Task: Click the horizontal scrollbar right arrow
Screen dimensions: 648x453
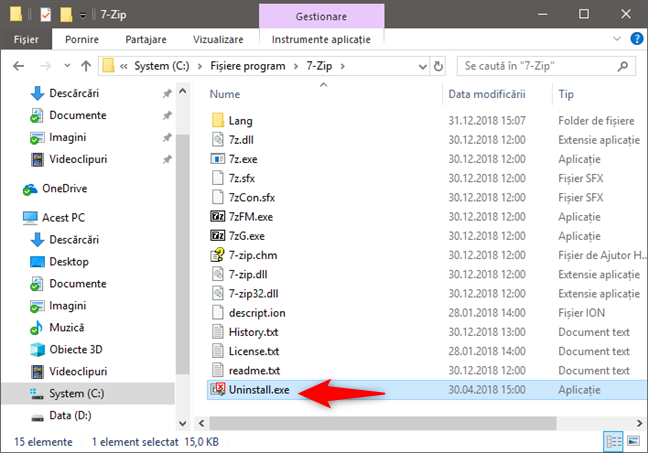Action: tap(639, 423)
